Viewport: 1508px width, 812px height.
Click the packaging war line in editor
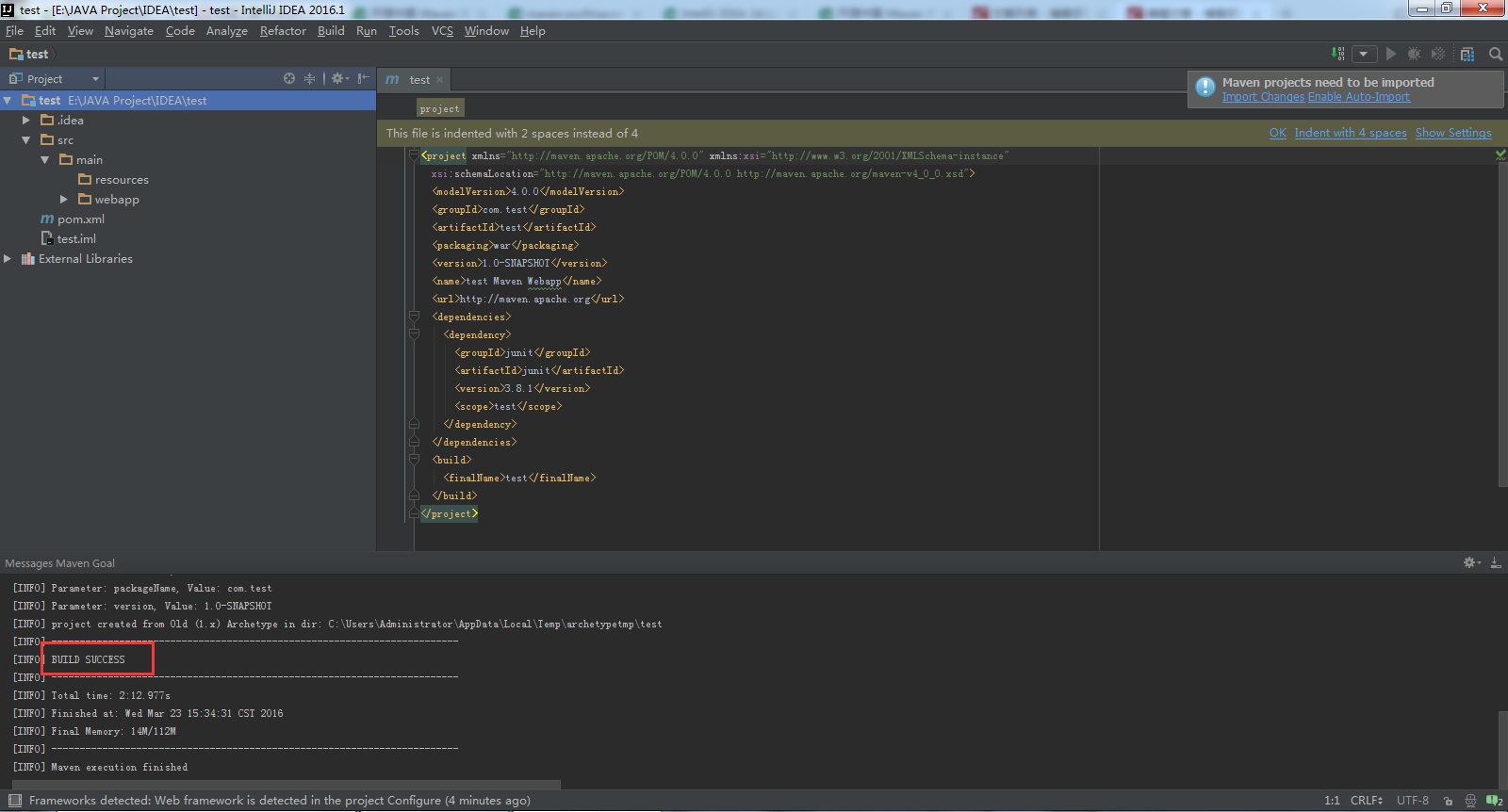[x=506, y=245]
